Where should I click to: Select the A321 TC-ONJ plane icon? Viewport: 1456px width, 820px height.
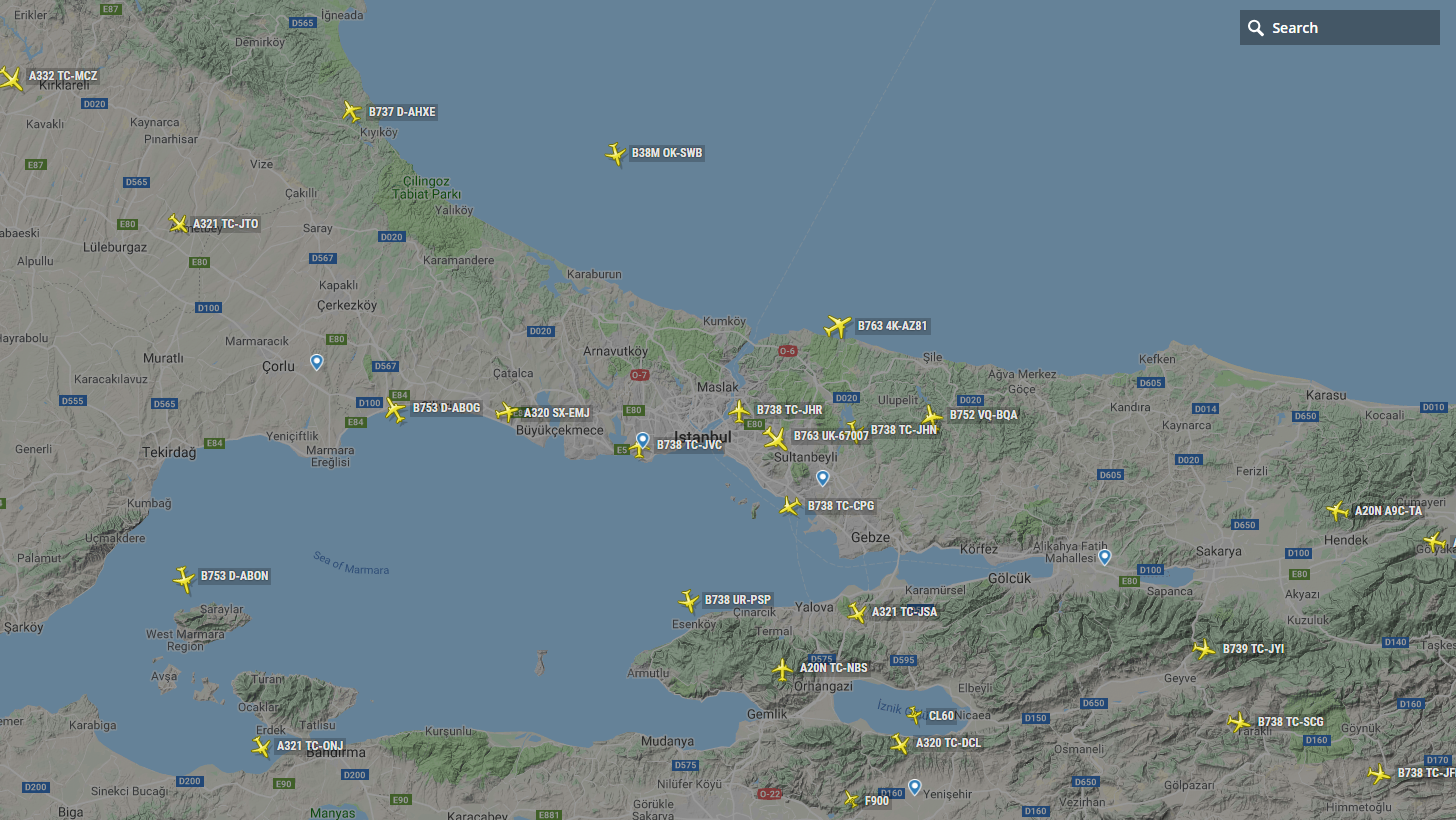[261, 746]
